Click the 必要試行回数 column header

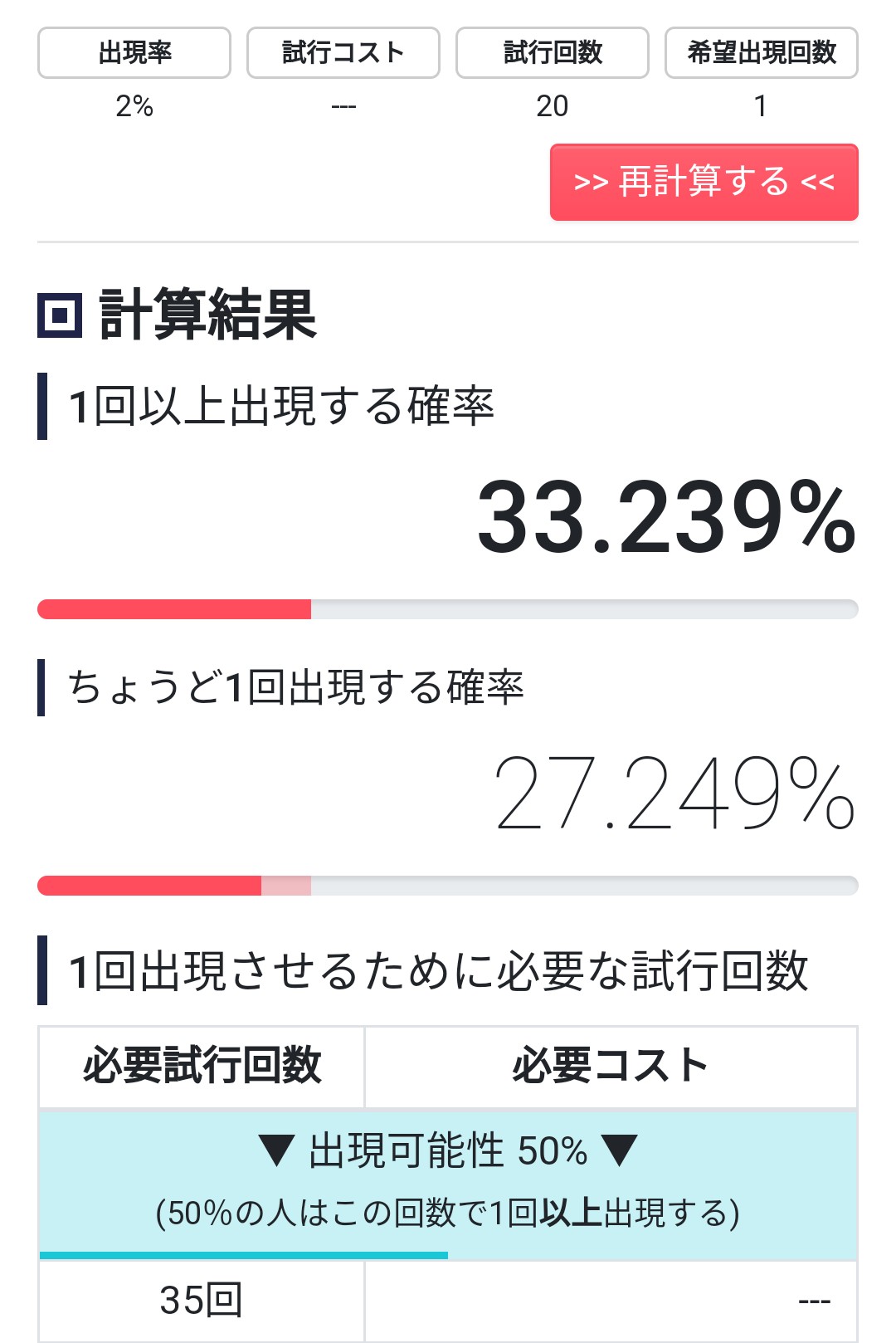coord(202,1066)
